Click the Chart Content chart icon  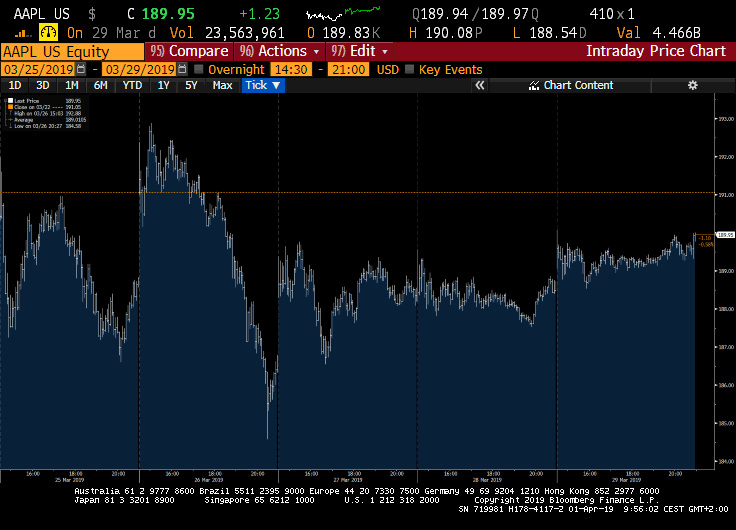(534, 85)
